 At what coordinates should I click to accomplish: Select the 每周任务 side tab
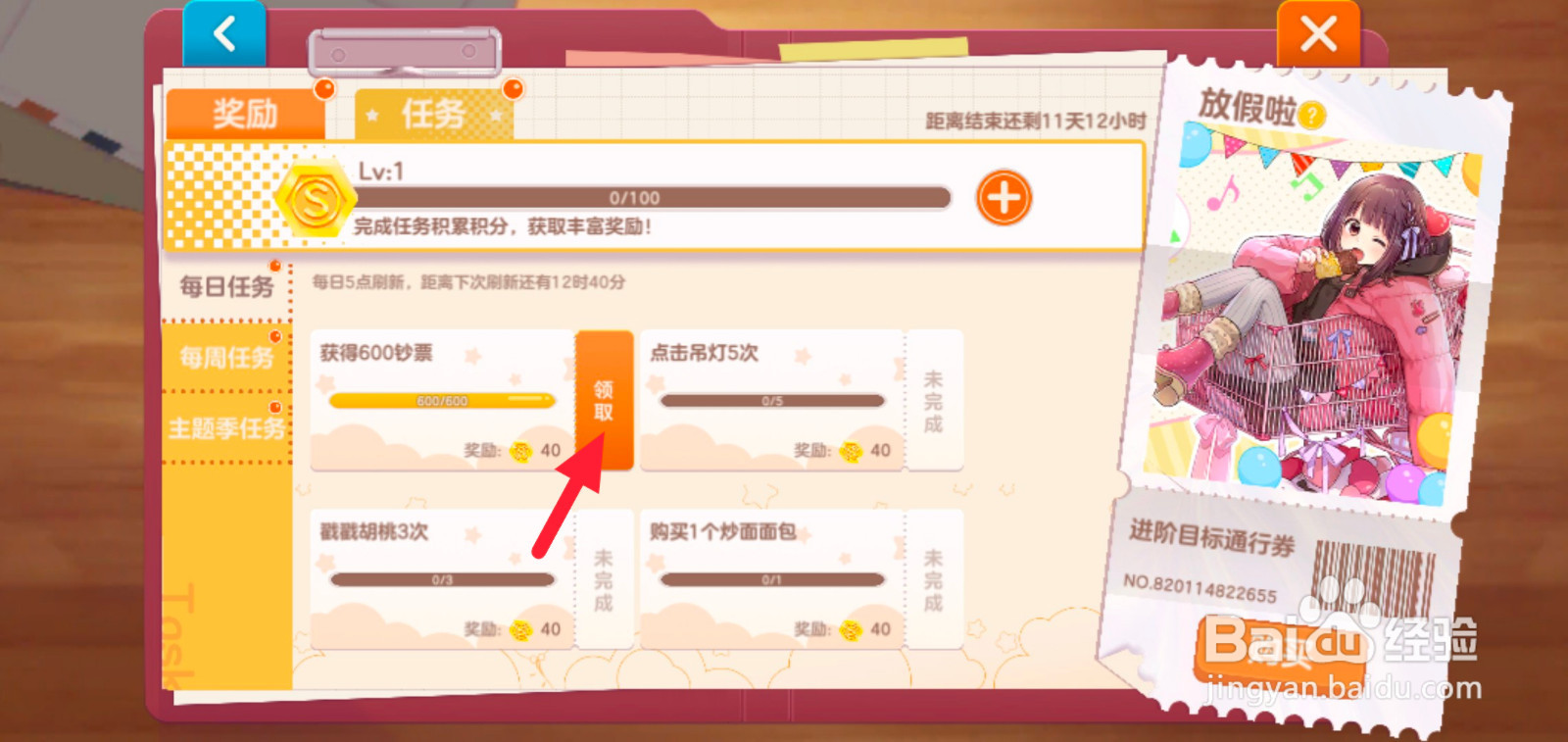point(226,358)
